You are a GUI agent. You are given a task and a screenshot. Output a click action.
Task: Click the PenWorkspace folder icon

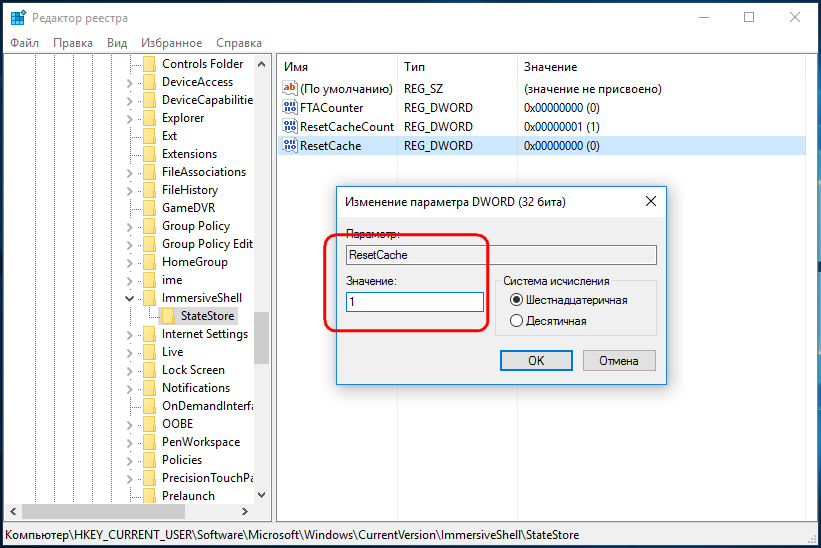coord(149,442)
